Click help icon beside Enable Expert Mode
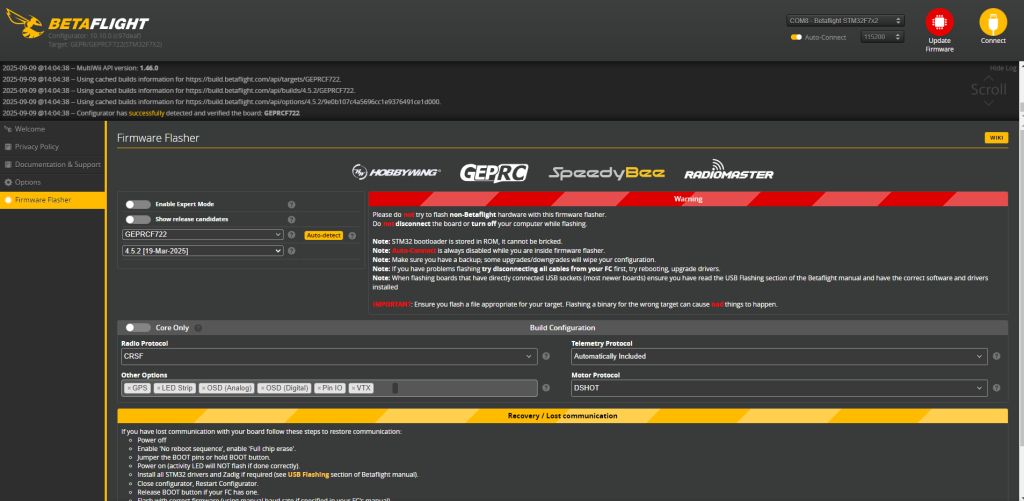The width and height of the screenshot is (1024, 501). 291,204
